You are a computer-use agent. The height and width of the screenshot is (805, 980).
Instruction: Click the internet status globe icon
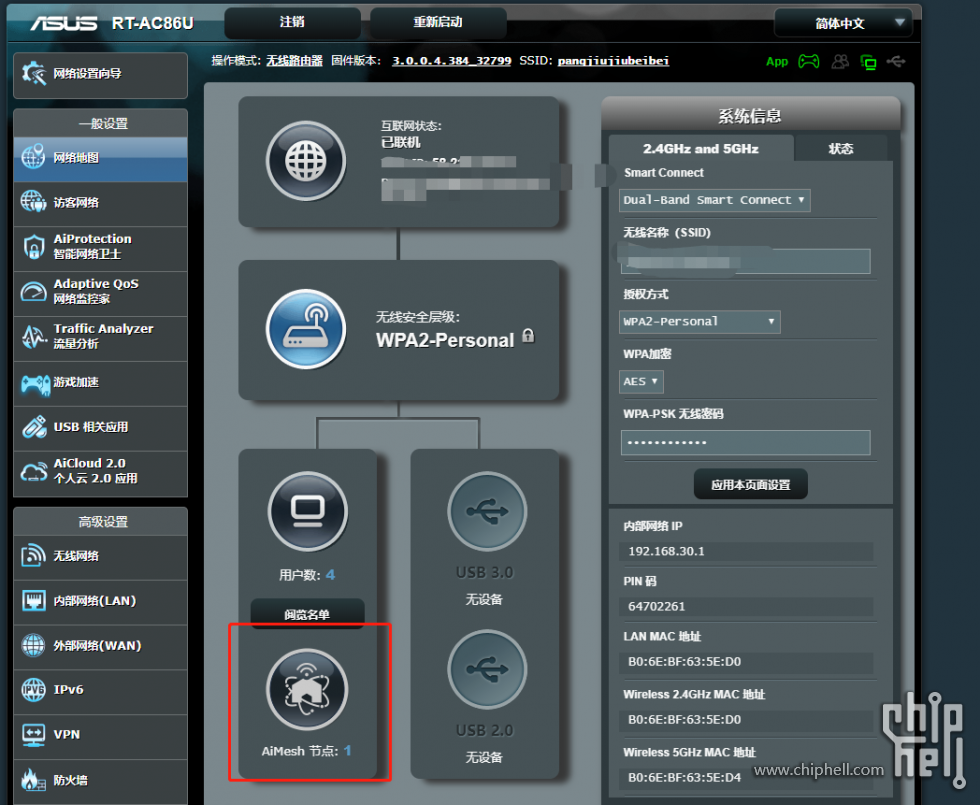306,161
